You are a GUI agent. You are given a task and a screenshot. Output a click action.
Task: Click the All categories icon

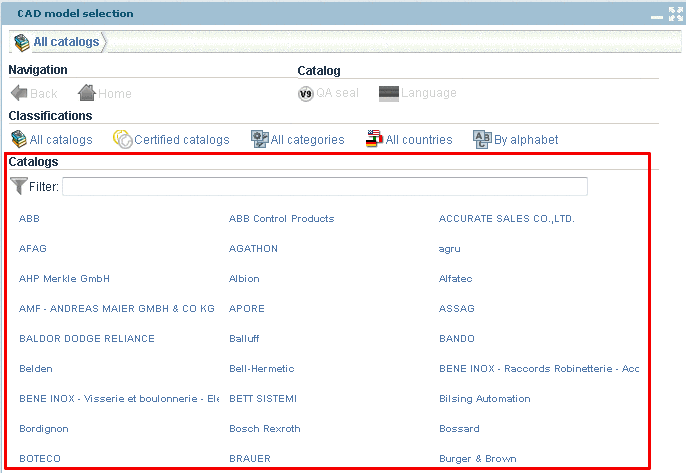coord(259,140)
